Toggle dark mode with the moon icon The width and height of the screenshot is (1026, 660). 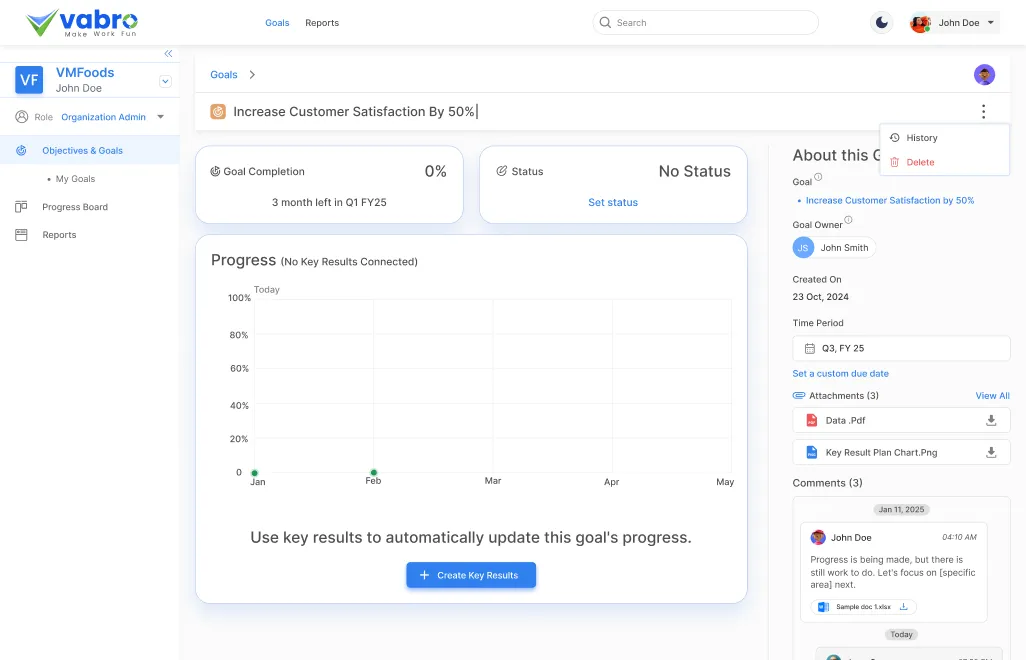881,23
